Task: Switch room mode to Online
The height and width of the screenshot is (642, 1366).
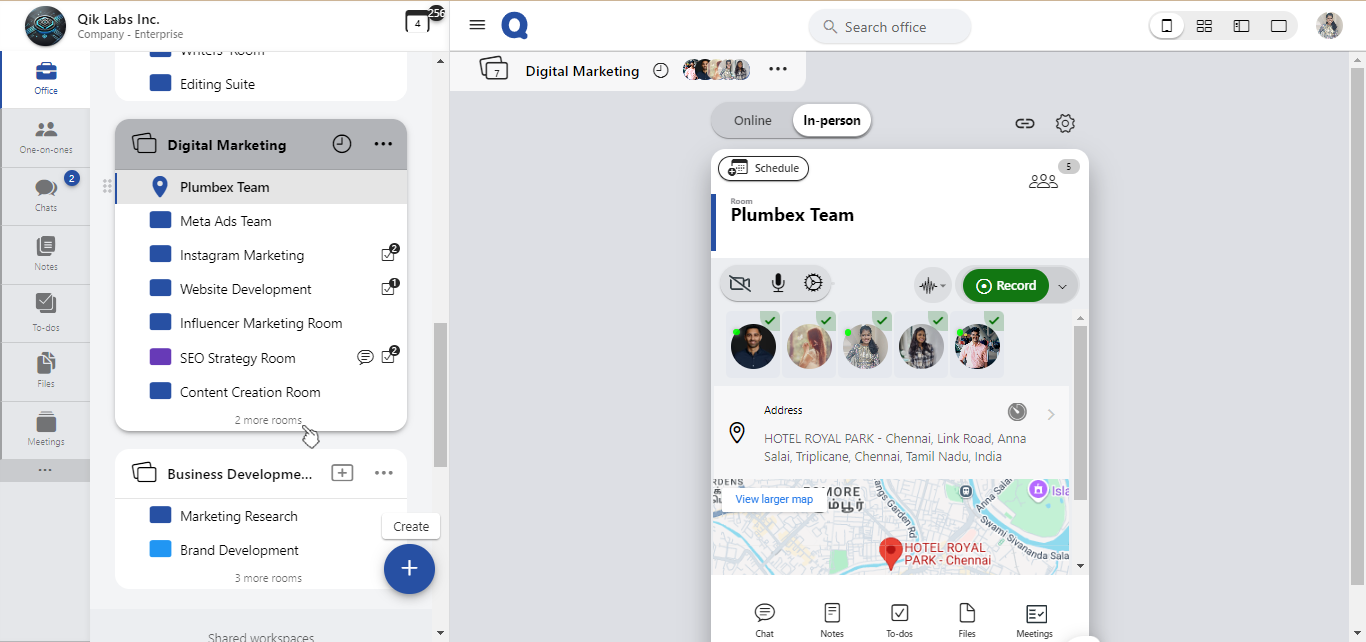Action: tap(752, 121)
